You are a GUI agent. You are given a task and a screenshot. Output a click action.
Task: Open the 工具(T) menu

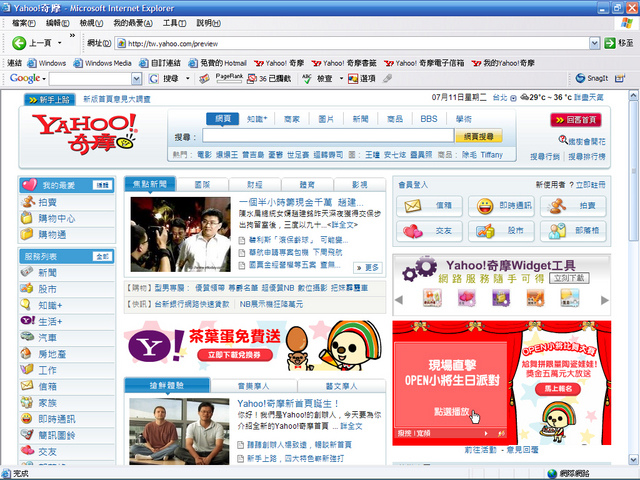174,23
